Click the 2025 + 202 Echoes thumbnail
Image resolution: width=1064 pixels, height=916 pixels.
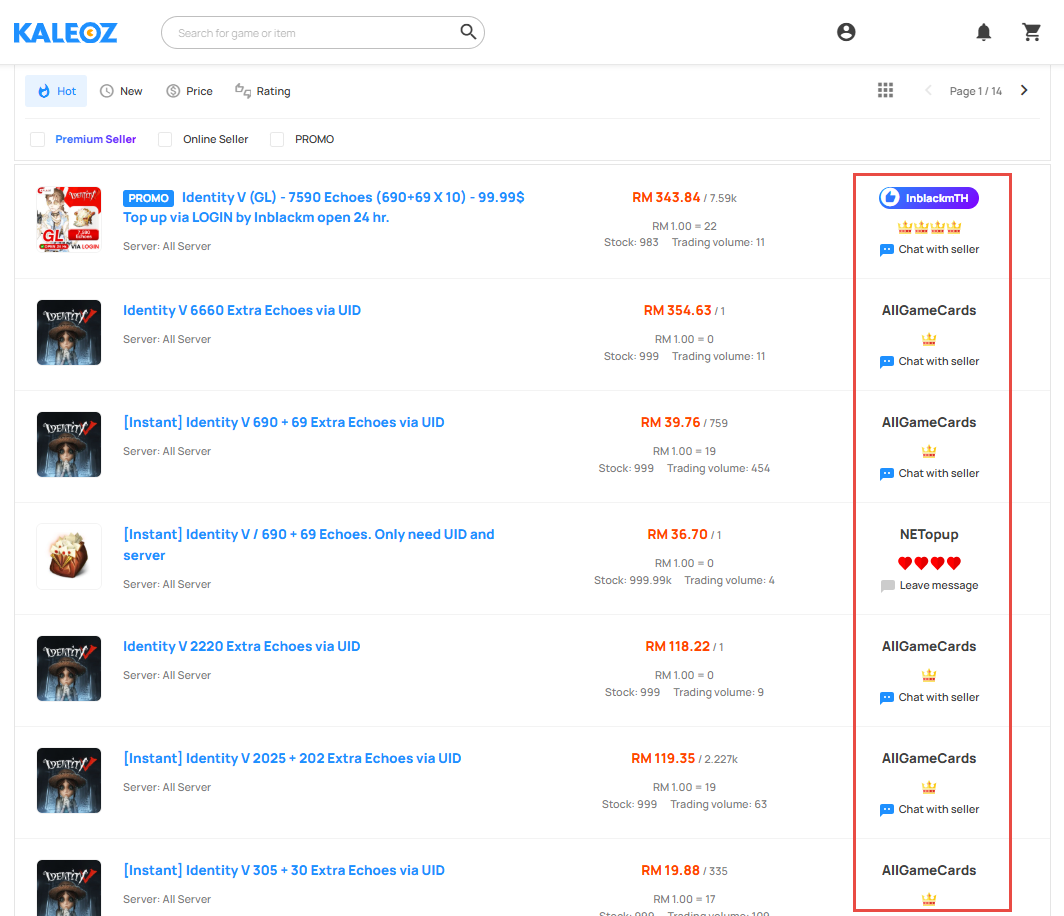pos(69,780)
